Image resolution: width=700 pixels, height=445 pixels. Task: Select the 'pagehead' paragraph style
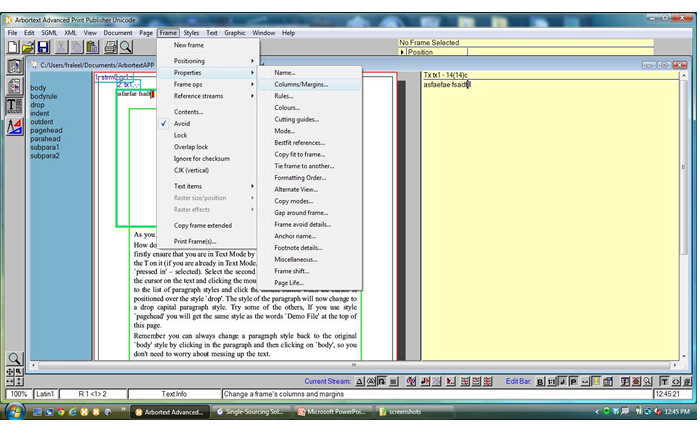click(47, 130)
